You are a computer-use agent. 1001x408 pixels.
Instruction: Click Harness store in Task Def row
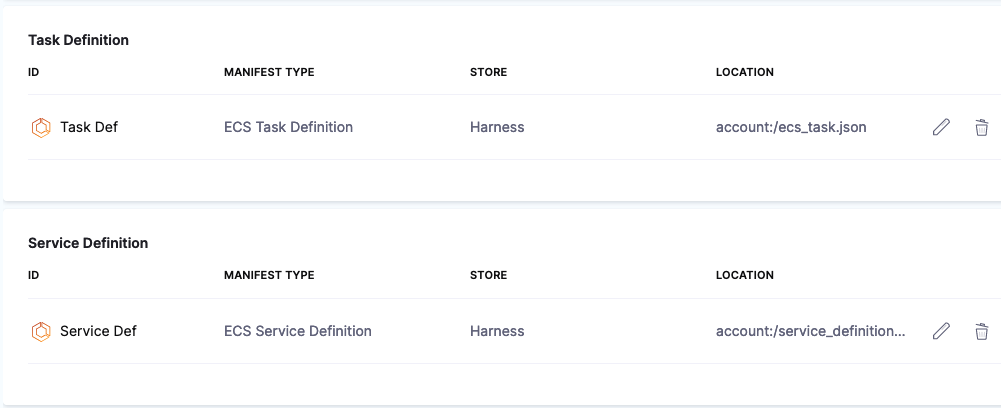click(497, 127)
